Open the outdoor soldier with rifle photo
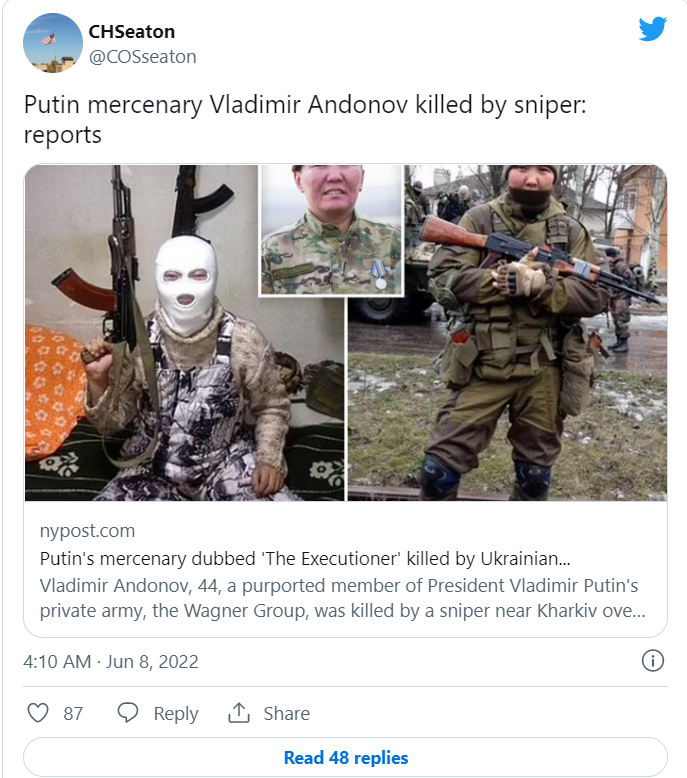 pyautogui.click(x=507, y=332)
